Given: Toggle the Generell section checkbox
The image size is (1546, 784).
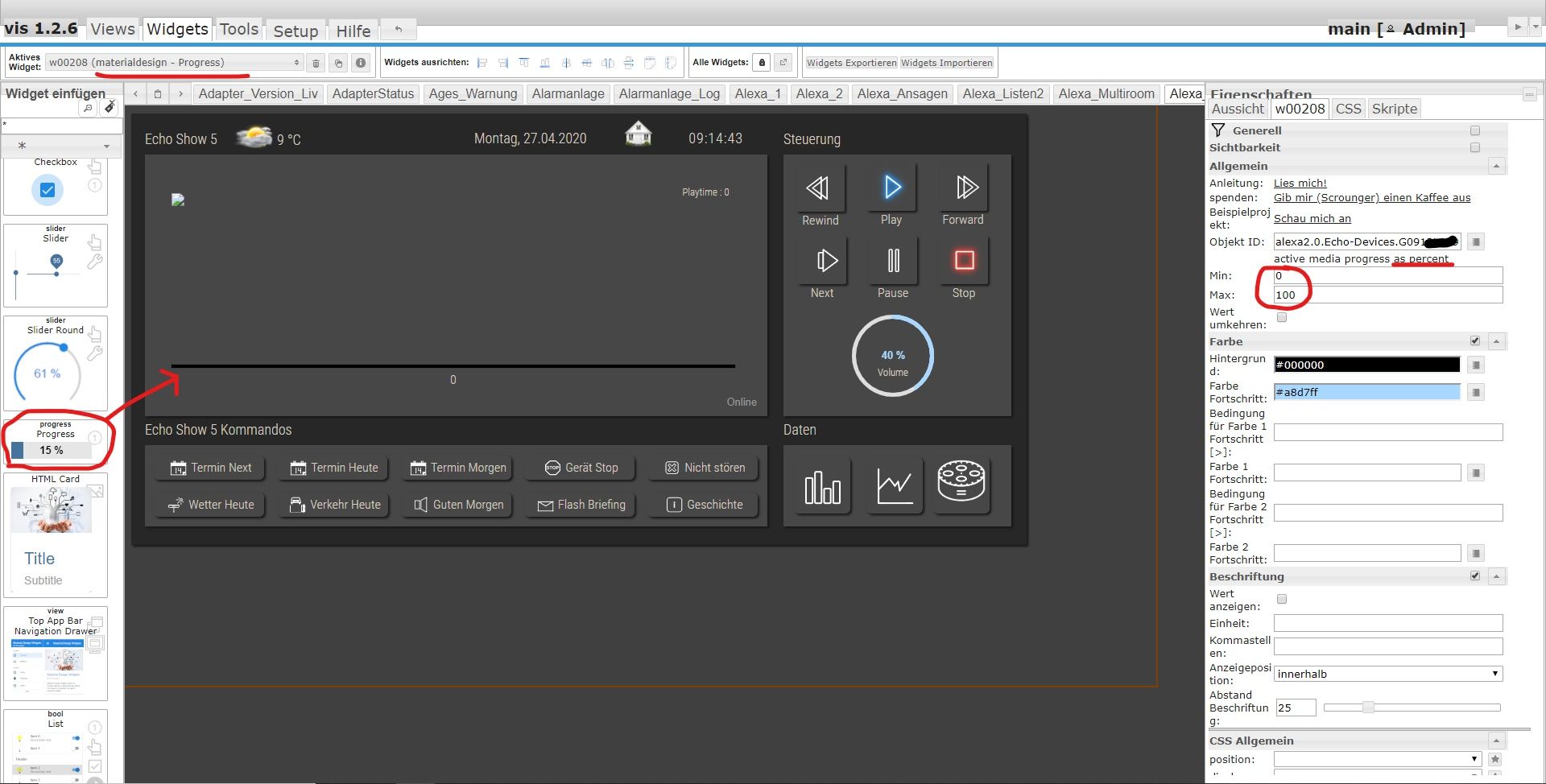Looking at the screenshot, I should tap(1475, 130).
